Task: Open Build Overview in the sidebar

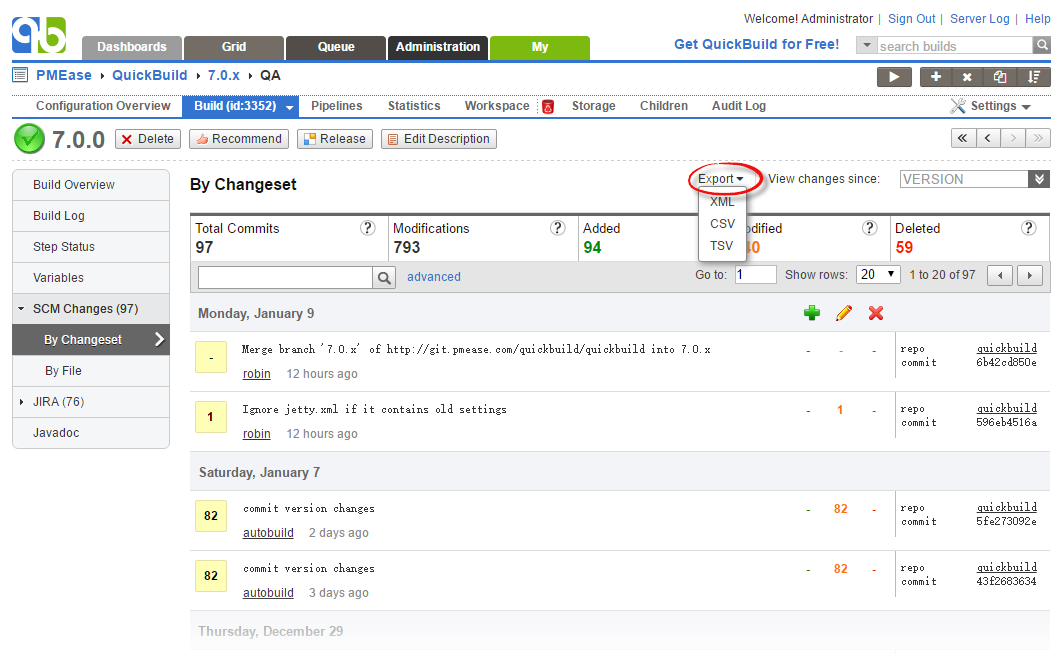Action: (90, 185)
